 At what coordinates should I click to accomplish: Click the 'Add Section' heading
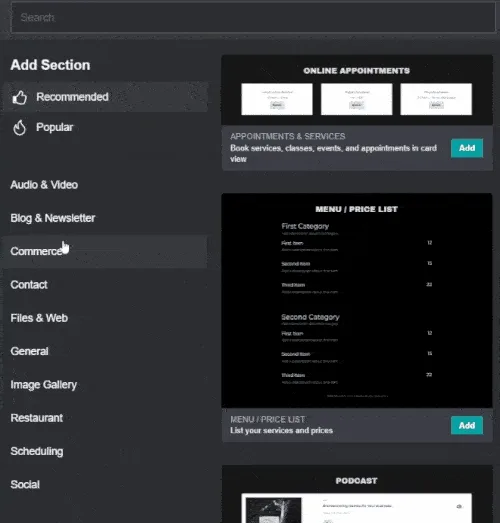coord(50,65)
